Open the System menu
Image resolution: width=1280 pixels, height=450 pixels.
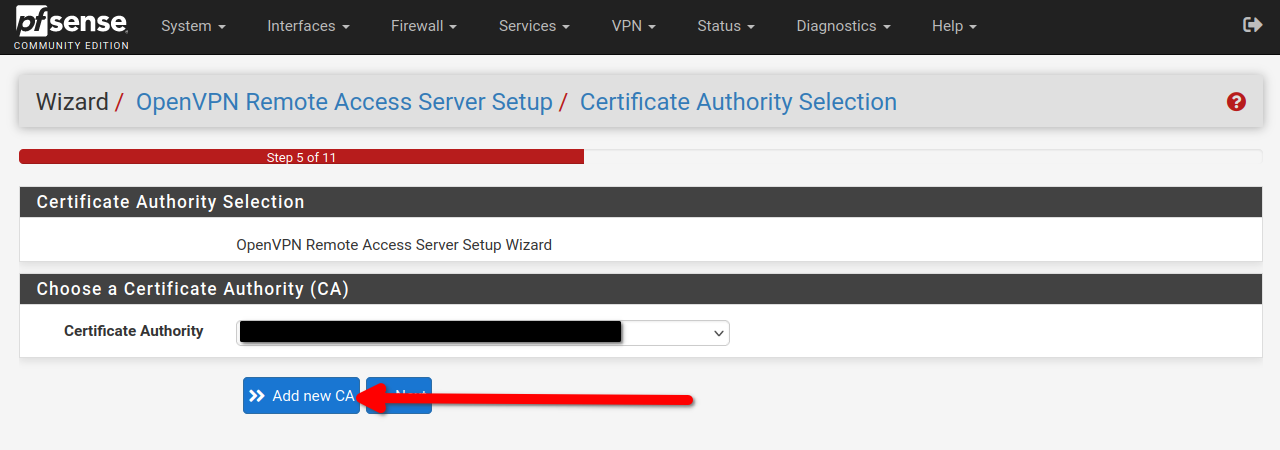193,26
